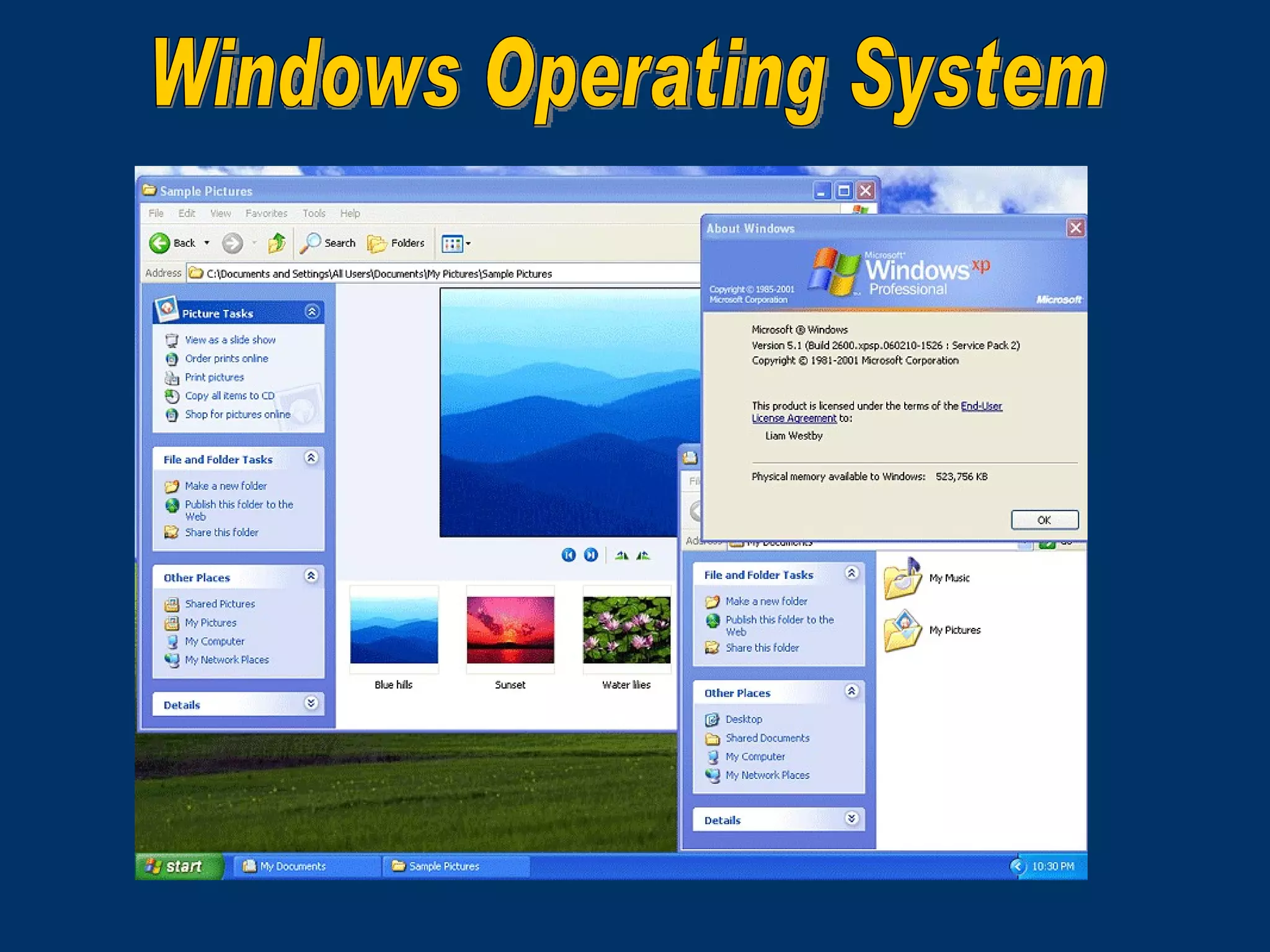This screenshot has width=1270, height=952.
Task: Collapse Other Places in Sample Pictures window
Action: pos(311,576)
